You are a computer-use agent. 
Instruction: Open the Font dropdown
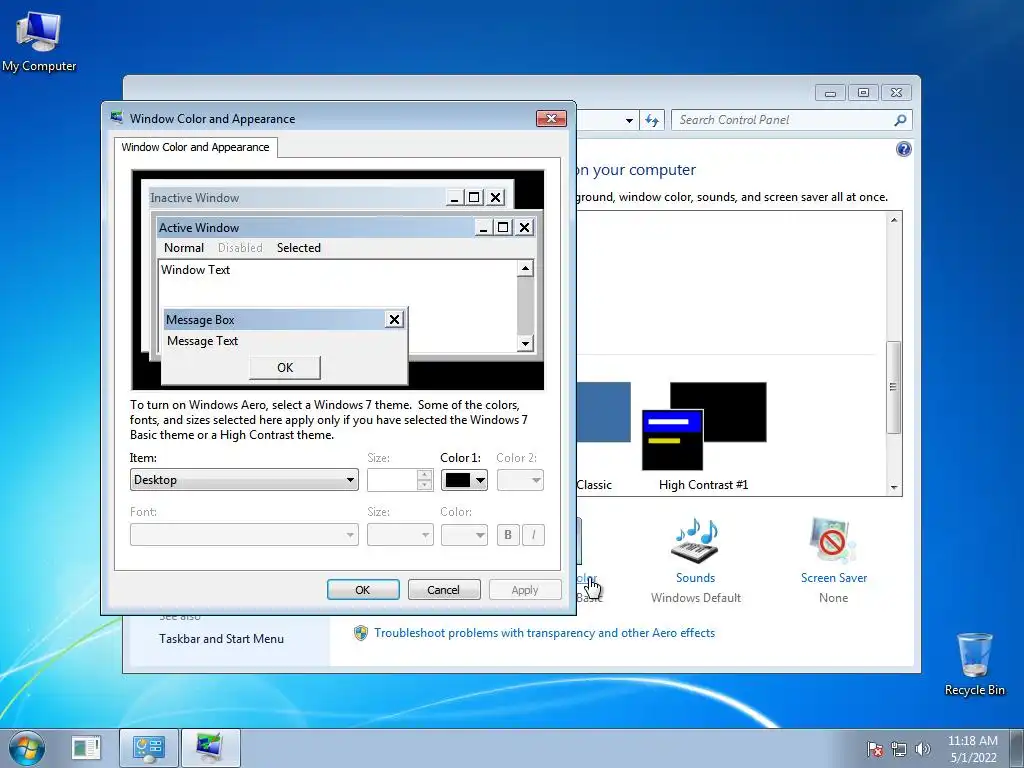pos(244,535)
